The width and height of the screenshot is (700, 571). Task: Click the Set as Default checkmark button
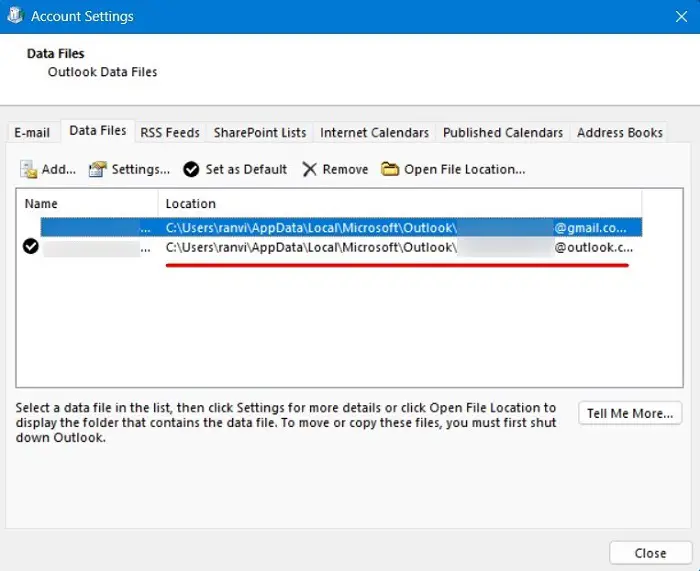pyautogui.click(x=235, y=170)
